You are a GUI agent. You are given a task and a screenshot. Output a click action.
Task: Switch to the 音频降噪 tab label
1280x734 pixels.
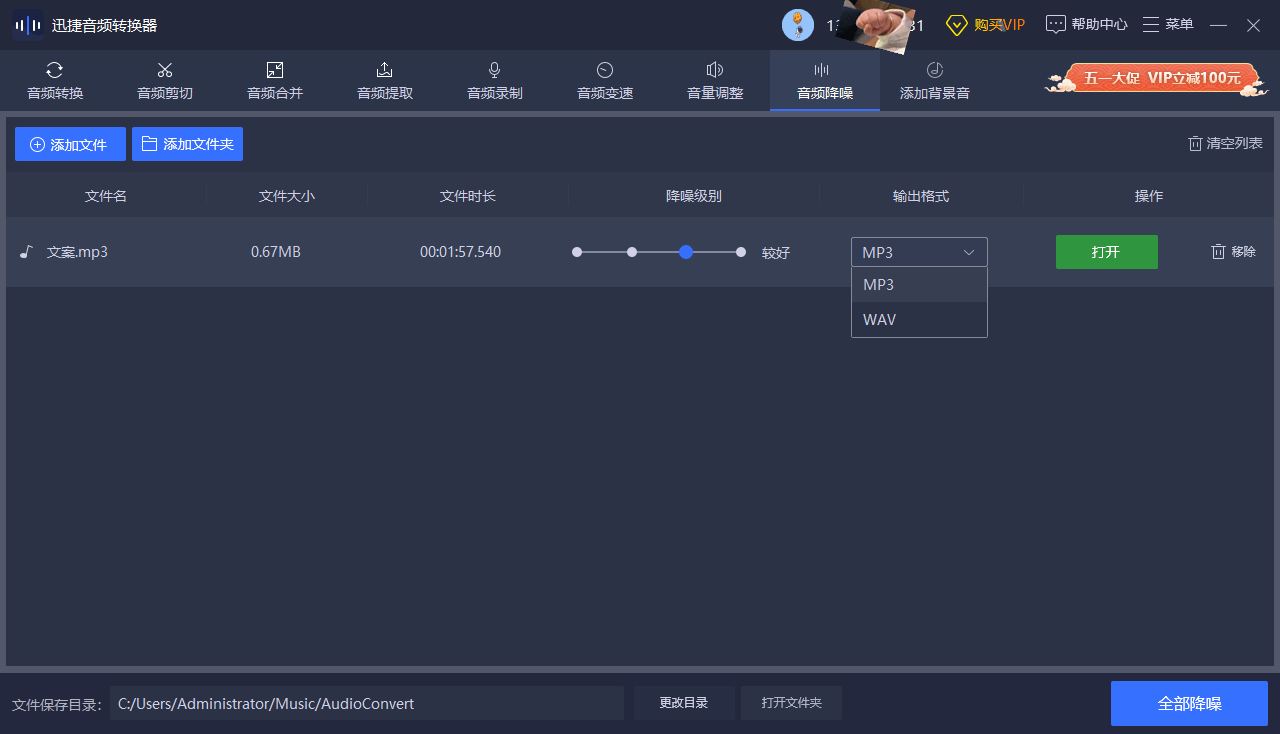click(825, 94)
